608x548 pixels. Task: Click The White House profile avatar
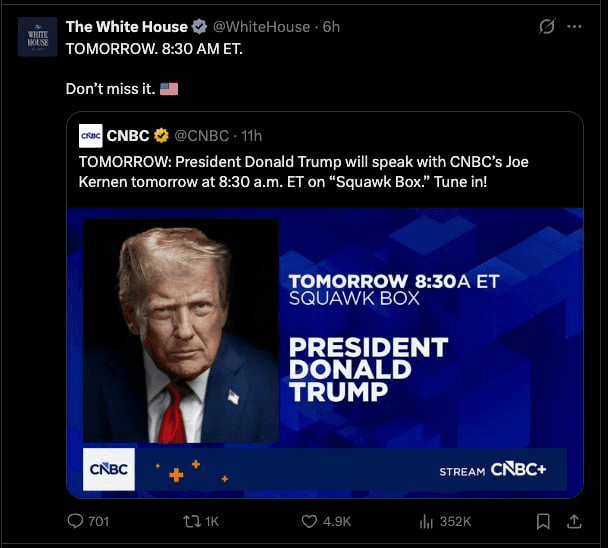point(37,36)
